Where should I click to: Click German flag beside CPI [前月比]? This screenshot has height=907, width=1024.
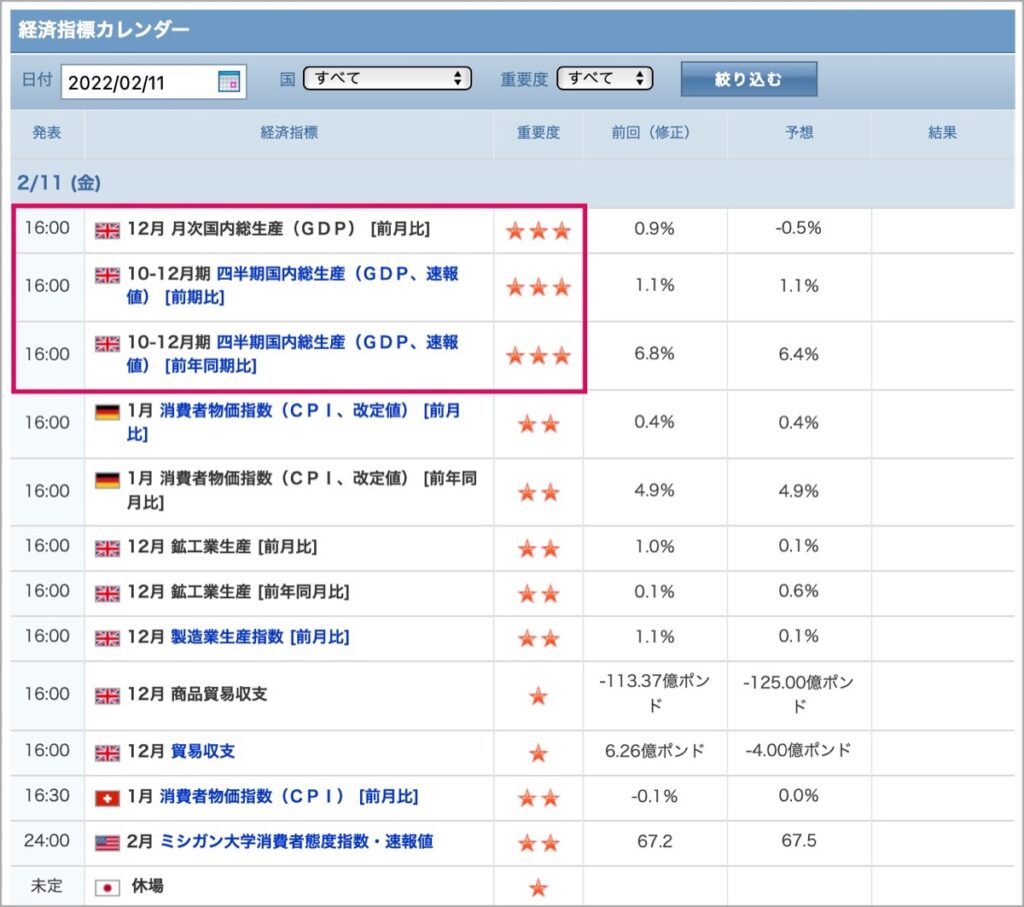click(x=107, y=412)
